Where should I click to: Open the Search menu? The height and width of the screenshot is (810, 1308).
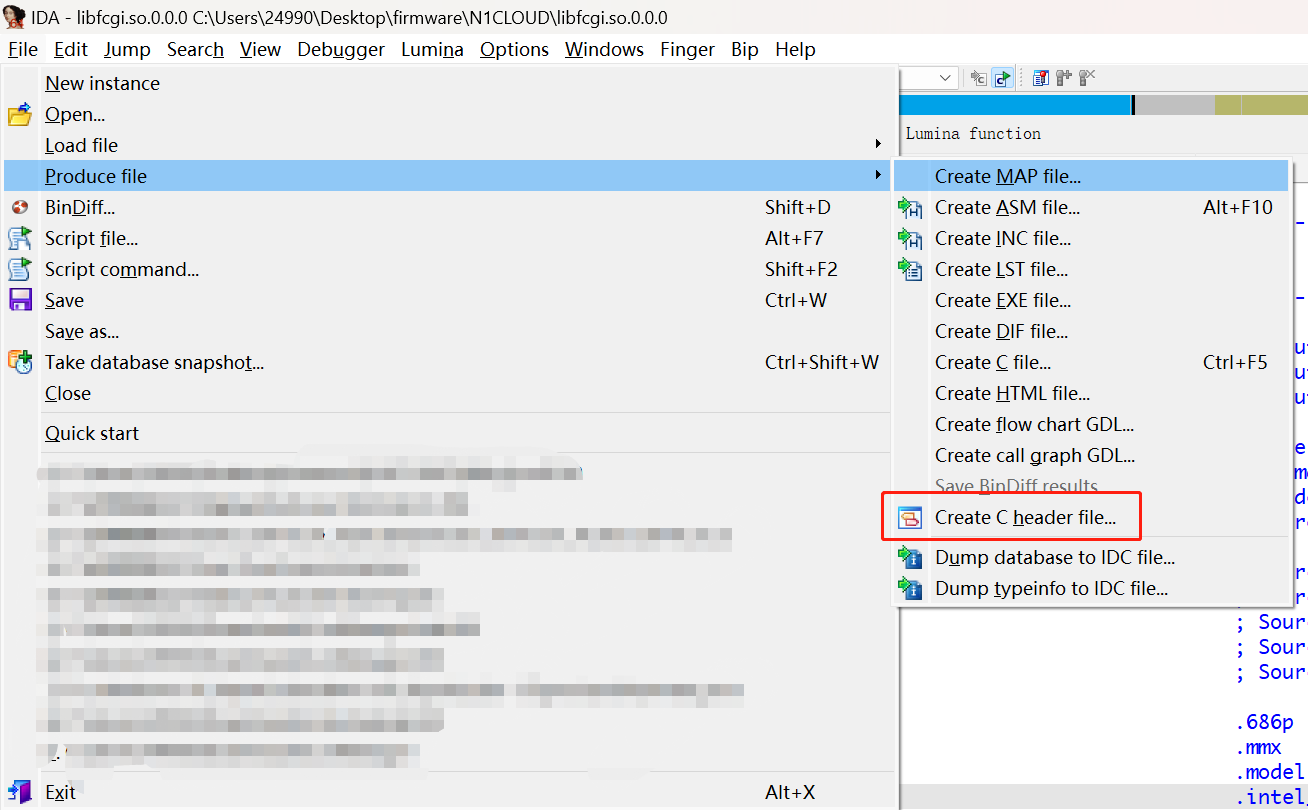click(x=195, y=49)
